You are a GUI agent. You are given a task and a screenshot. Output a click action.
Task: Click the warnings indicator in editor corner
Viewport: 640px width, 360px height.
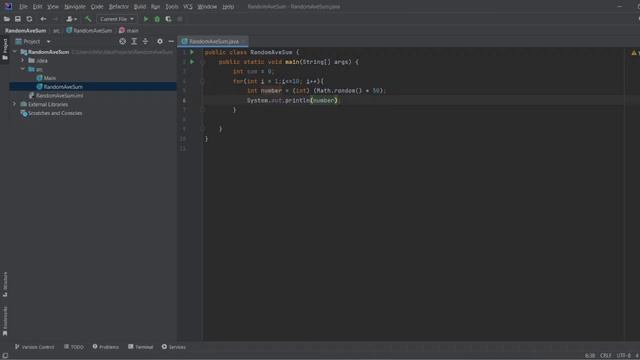(634, 53)
